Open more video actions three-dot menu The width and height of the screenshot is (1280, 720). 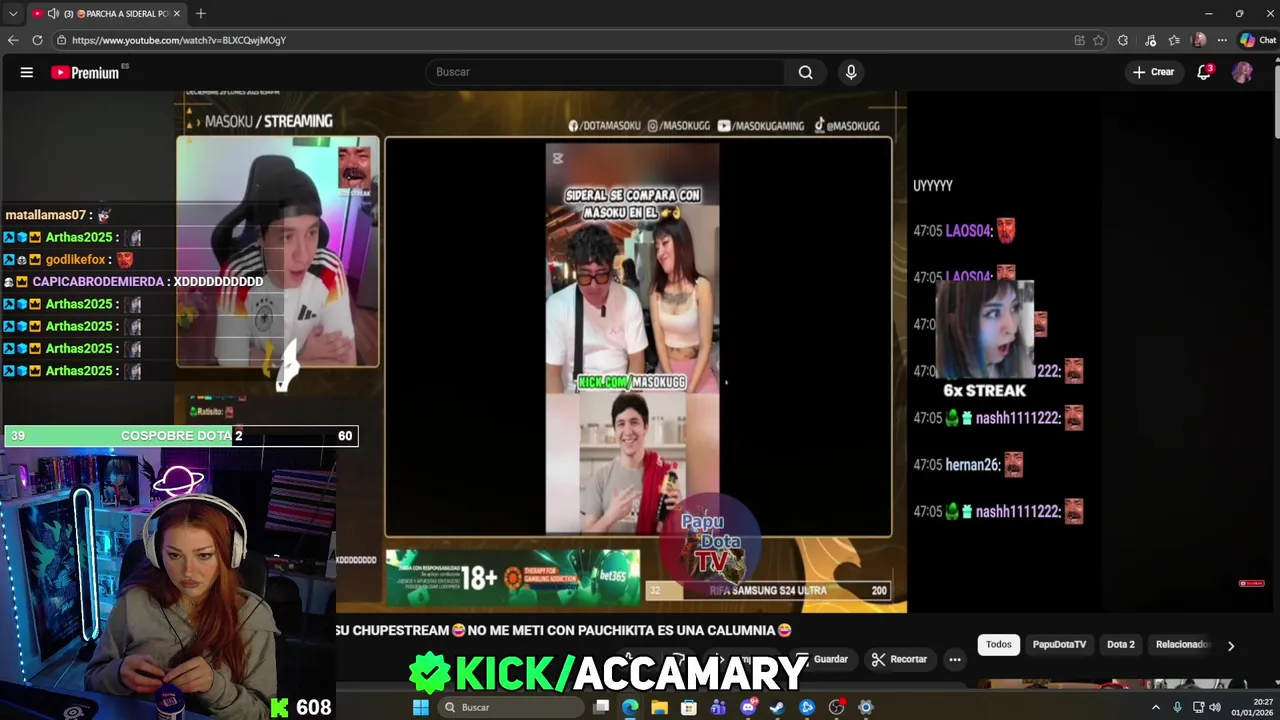click(x=955, y=659)
